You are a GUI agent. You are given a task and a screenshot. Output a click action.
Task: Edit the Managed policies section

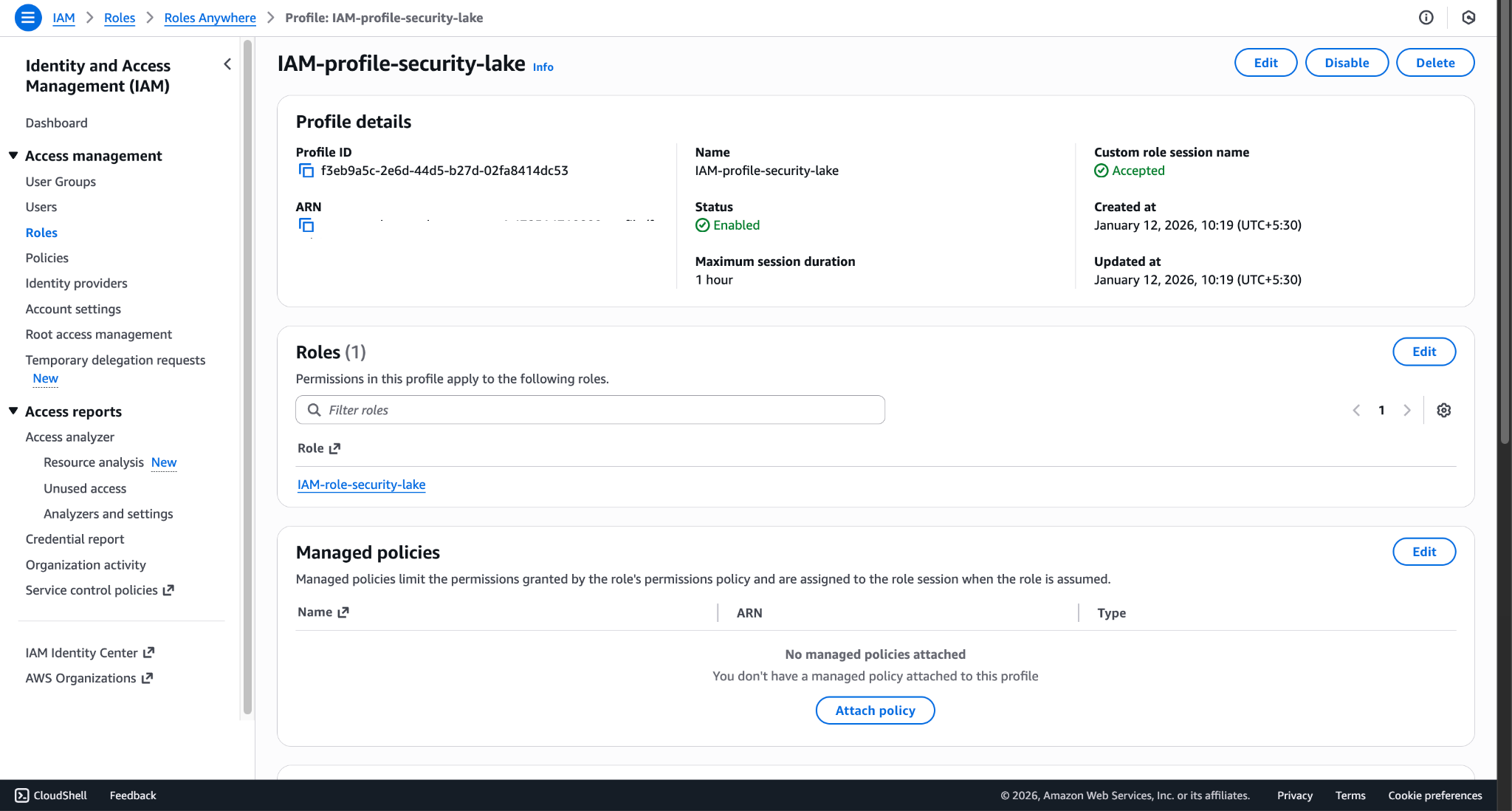(1424, 552)
